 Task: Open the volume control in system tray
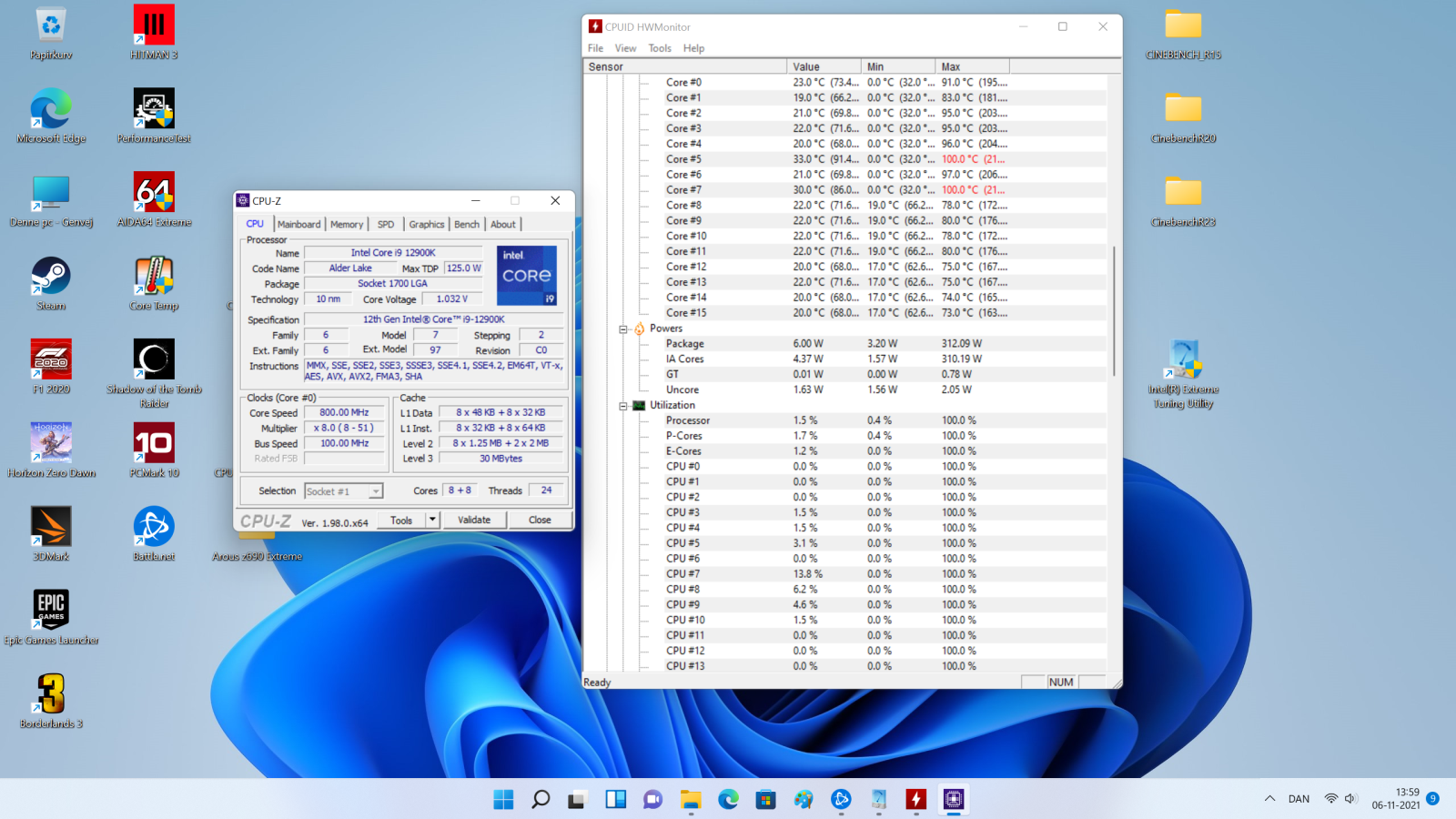pos(1350,799)
